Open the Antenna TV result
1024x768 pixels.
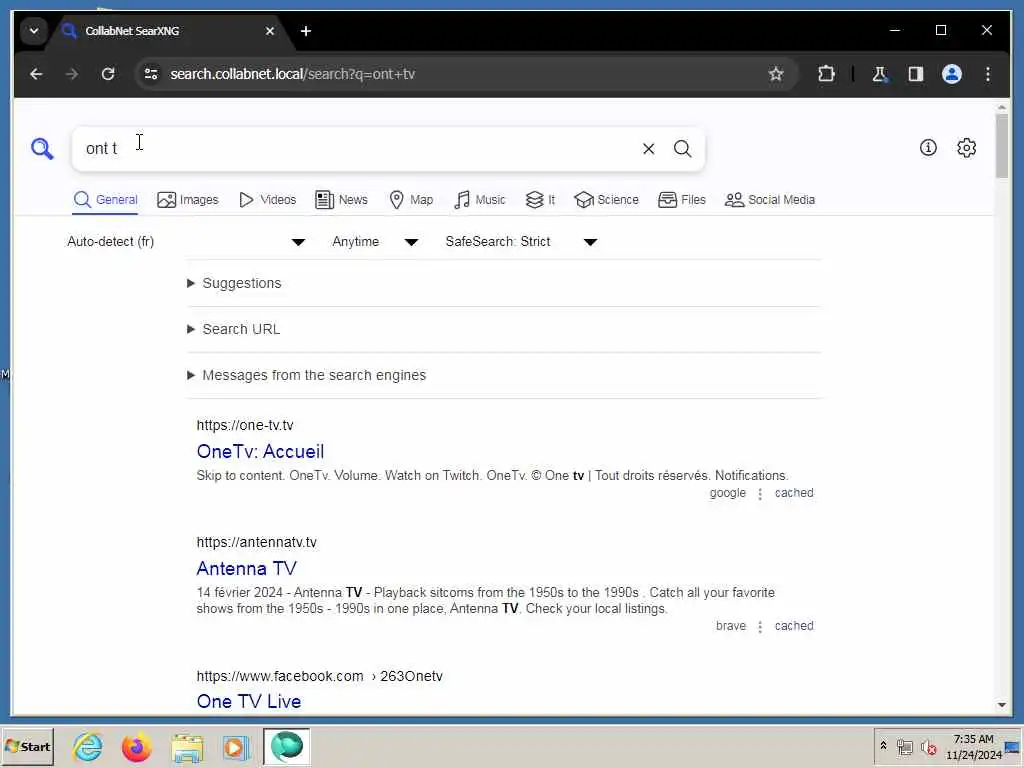click(x=247, y=568)
